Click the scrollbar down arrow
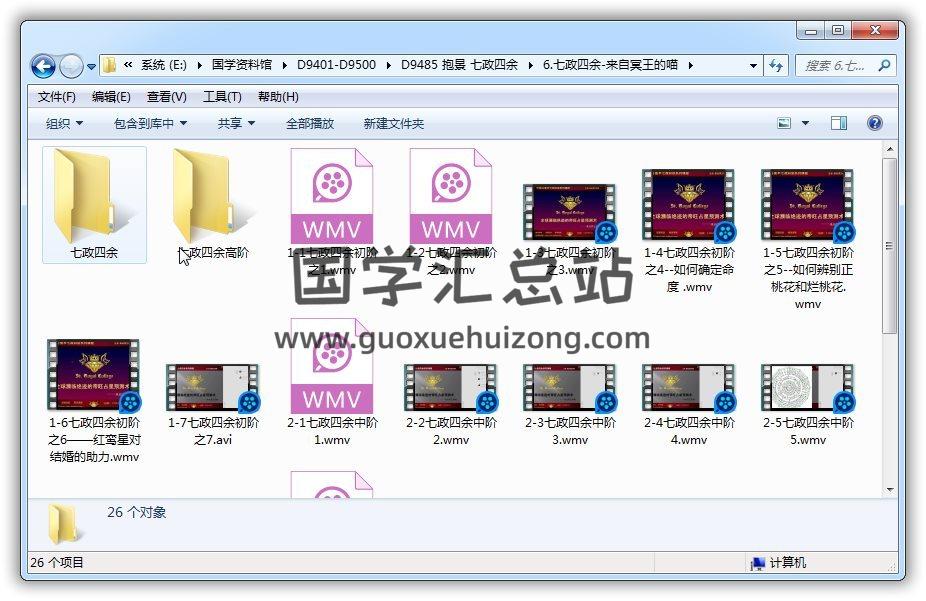The height and width of the screenshot is (601, 926). tap(890, 489)
